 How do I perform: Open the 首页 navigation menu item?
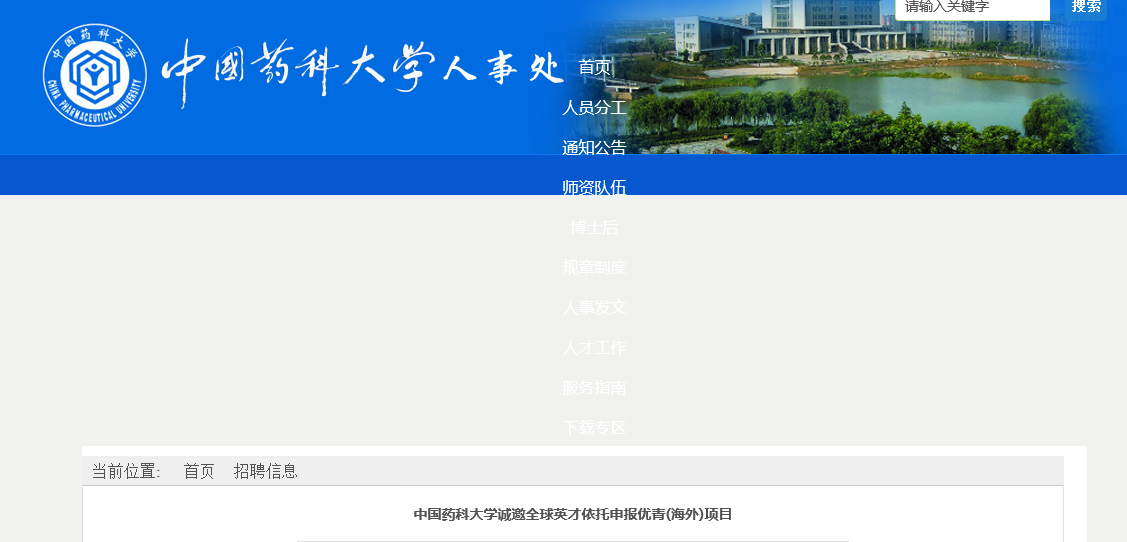click(x=594, y=68)
